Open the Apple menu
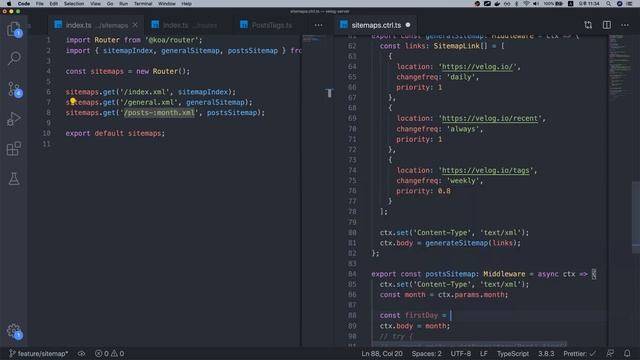 [x=9, y=4]
